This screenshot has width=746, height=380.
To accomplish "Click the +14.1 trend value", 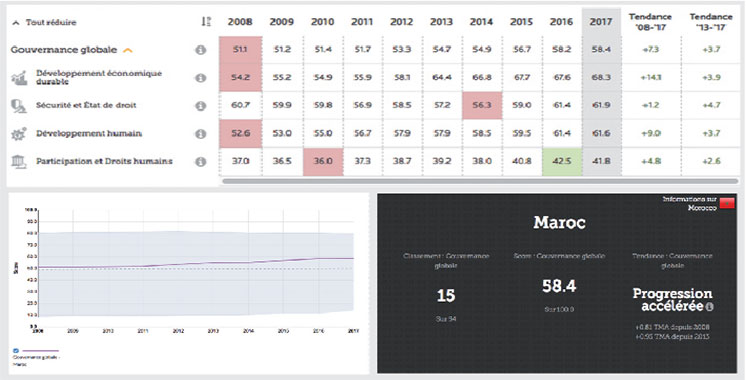I will pos(650,78).
